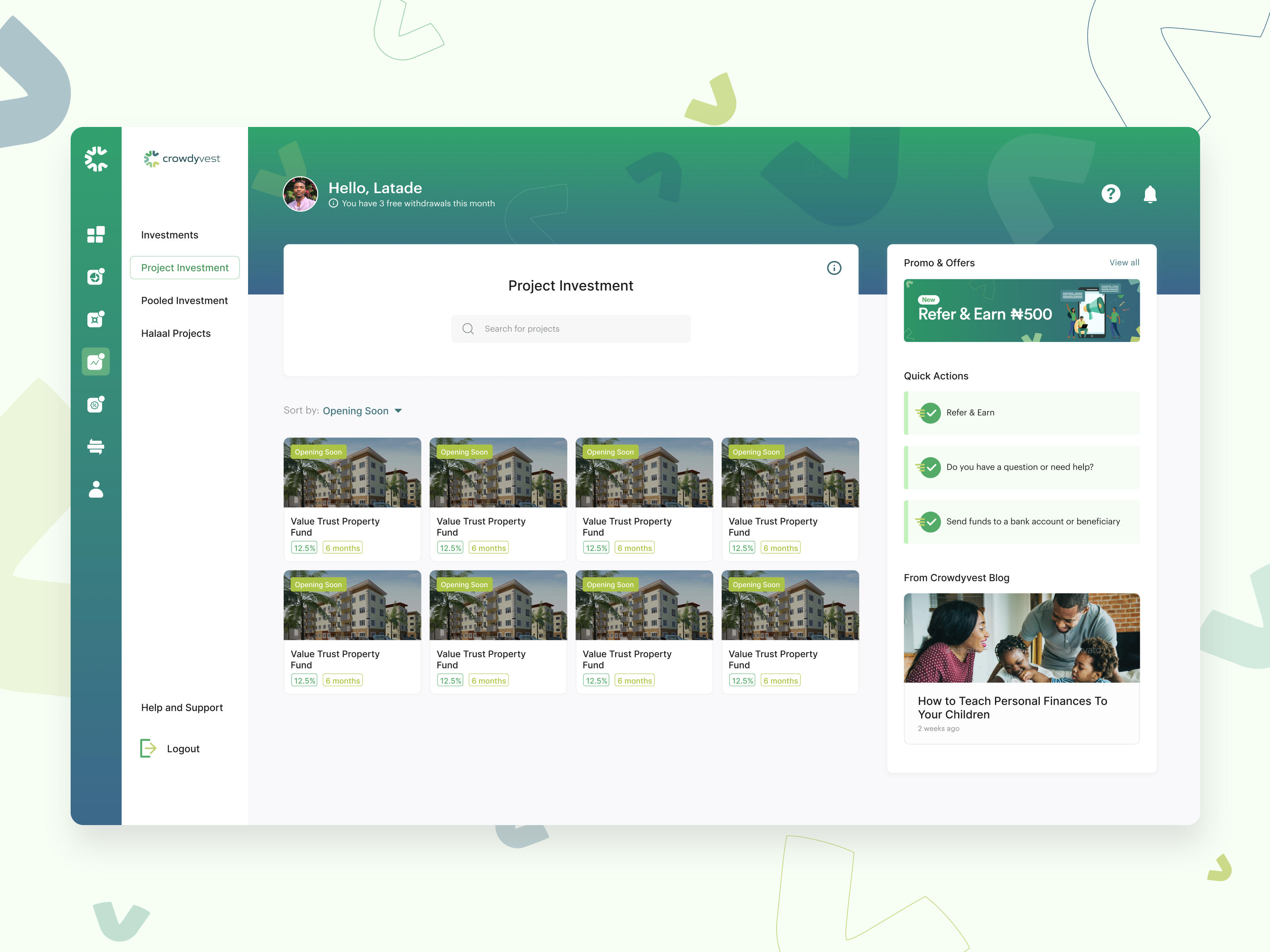Click Latade's profile avatar picture
Viewport: 1270px width, 952px height.
coord(300,194)
